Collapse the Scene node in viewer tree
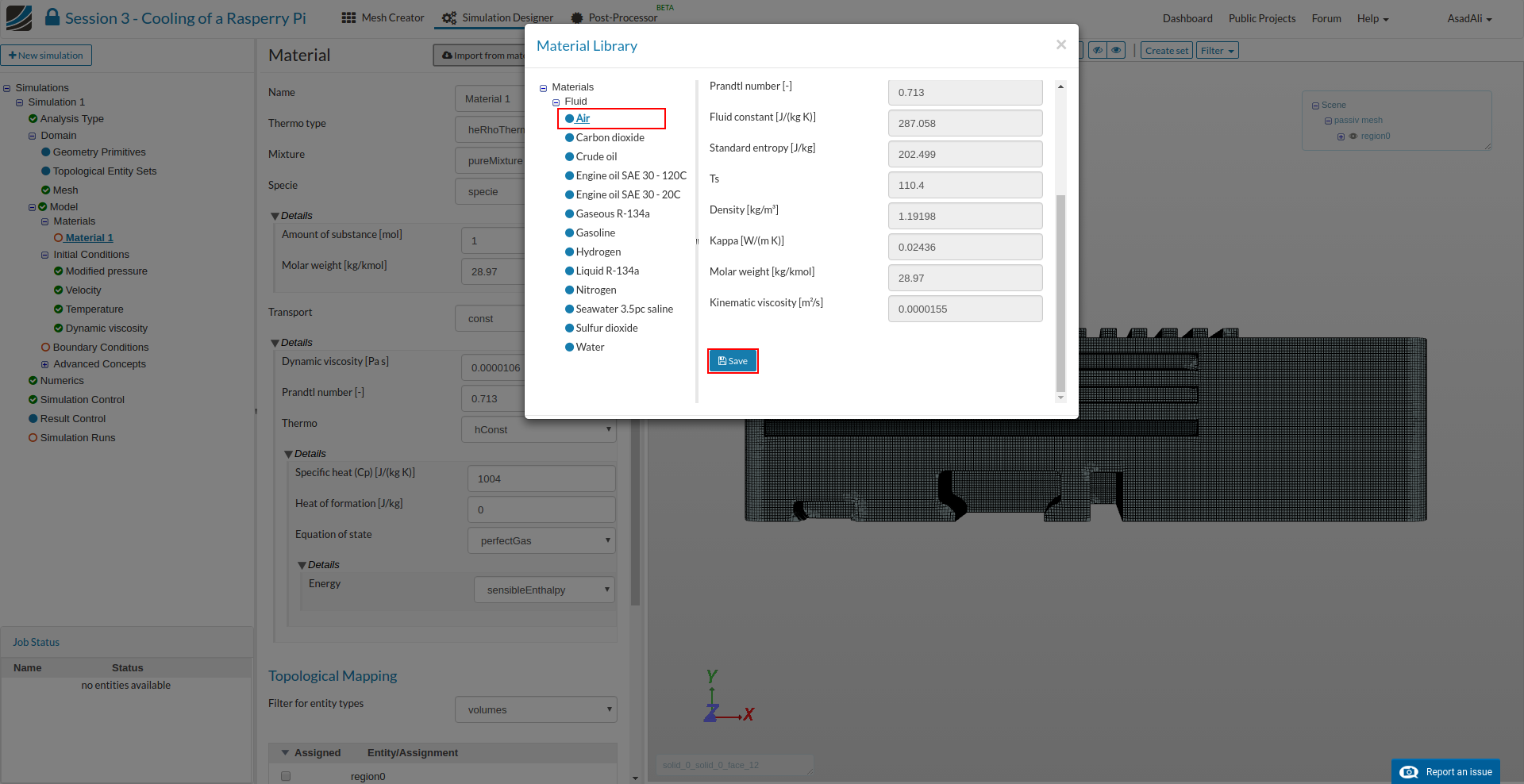 point(1315,106)
